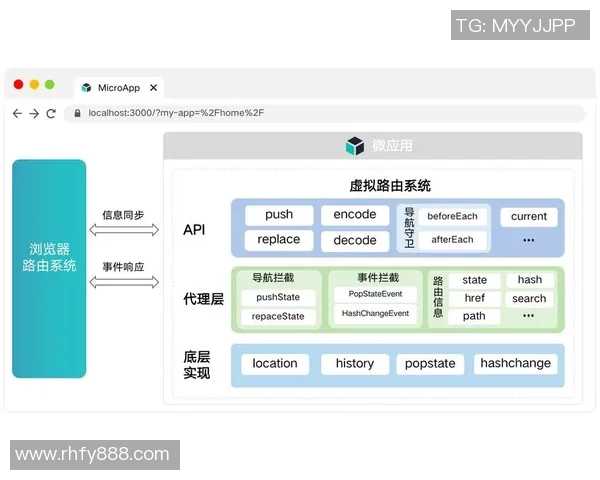
Task: Click the 导航守卫 vertical label
Action: click(409, 228)
